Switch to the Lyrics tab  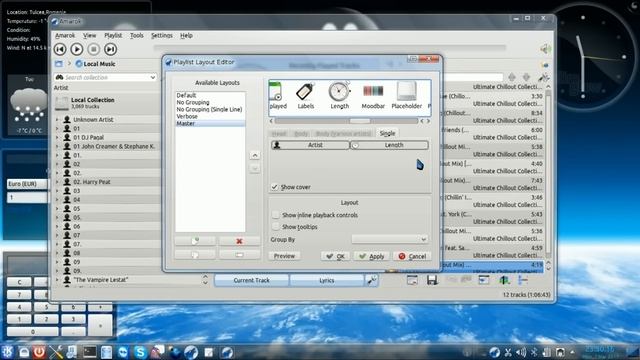pyautogui.click(x=327, y=280)
